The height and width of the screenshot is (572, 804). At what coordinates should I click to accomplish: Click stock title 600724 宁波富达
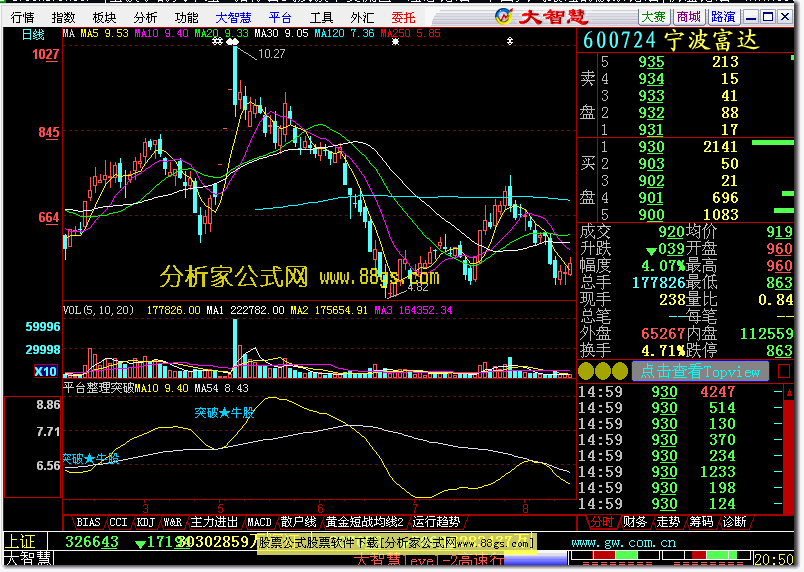tap(671, 40)
